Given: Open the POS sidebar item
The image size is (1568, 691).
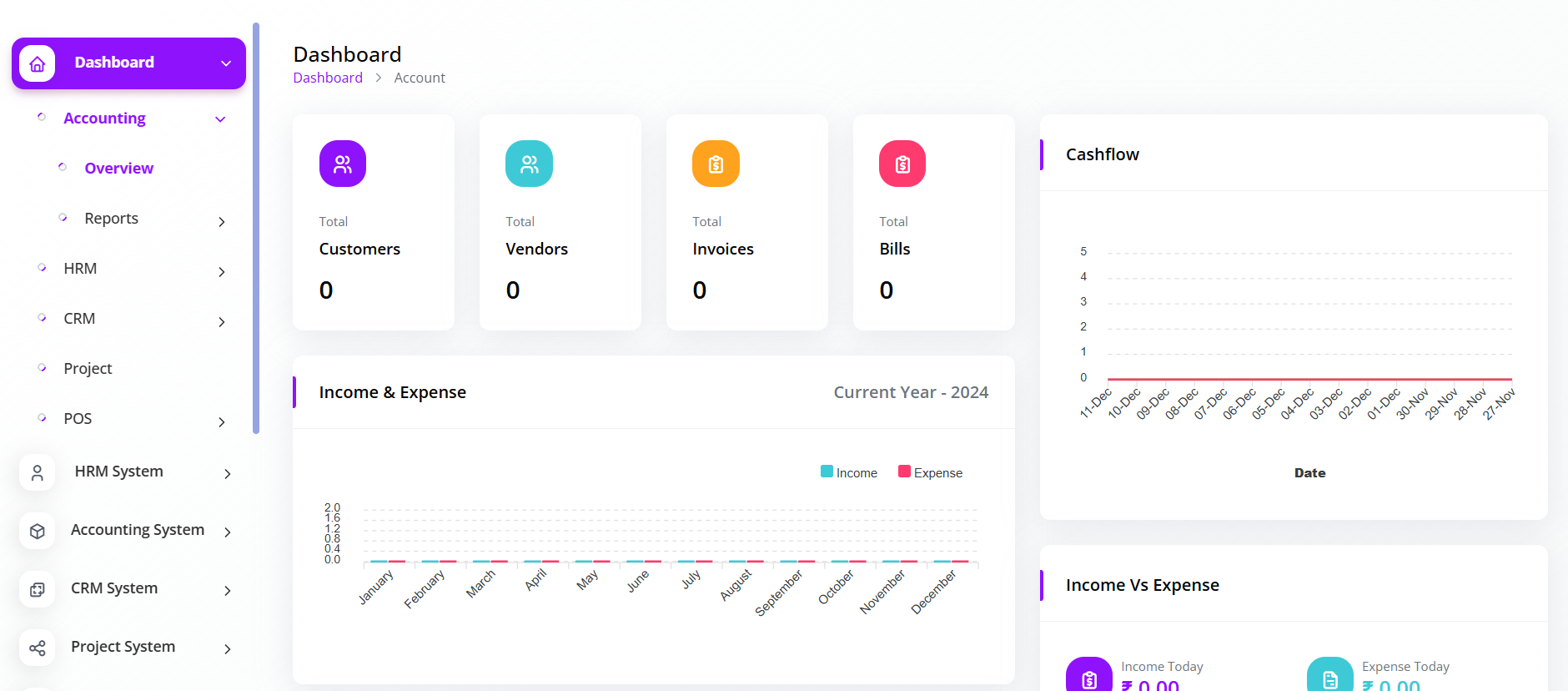Looking at the screenshot, I should (78, 419).
